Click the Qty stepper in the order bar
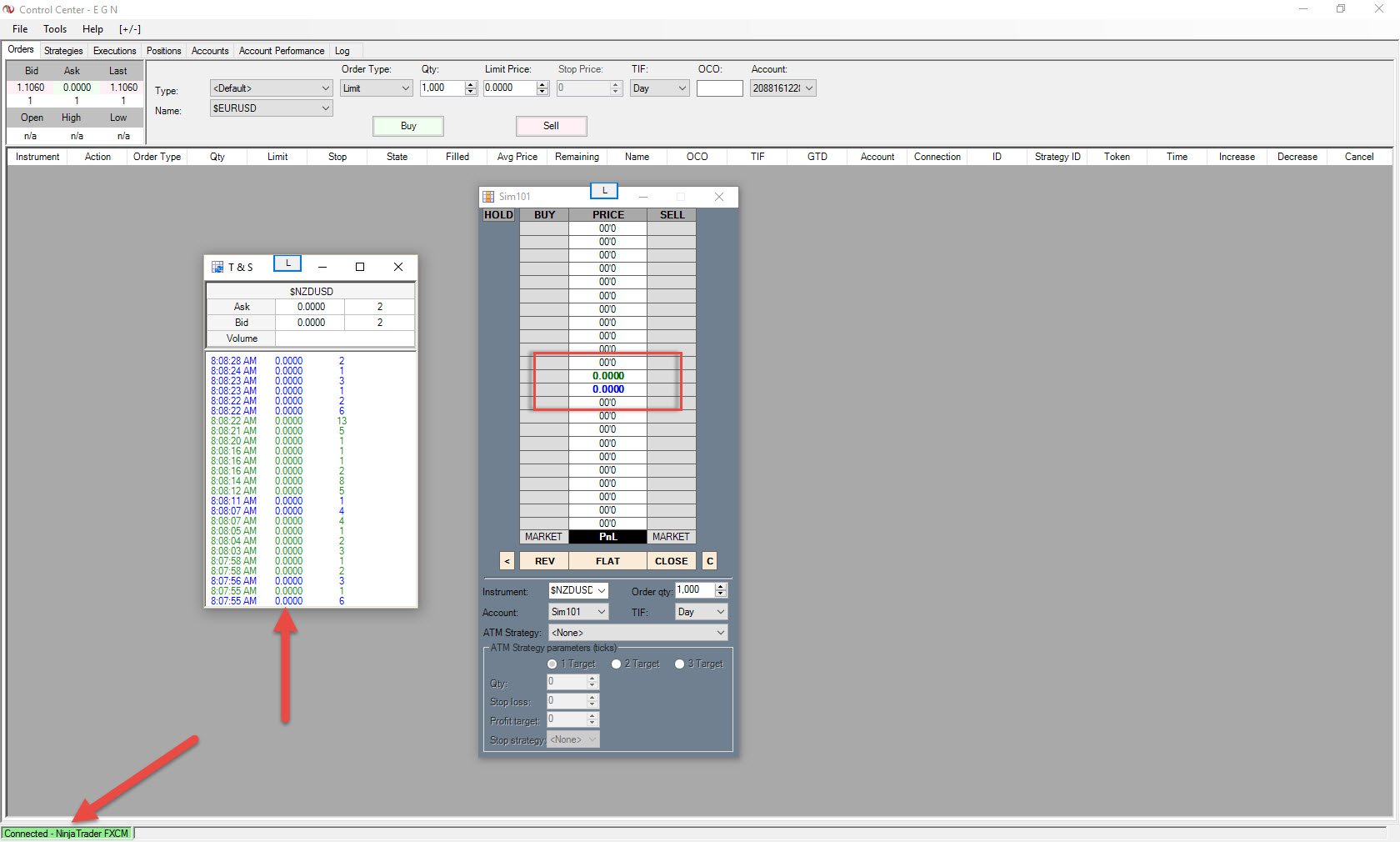The width and height of the screenshot is (1400, 842). click(471, 88)
